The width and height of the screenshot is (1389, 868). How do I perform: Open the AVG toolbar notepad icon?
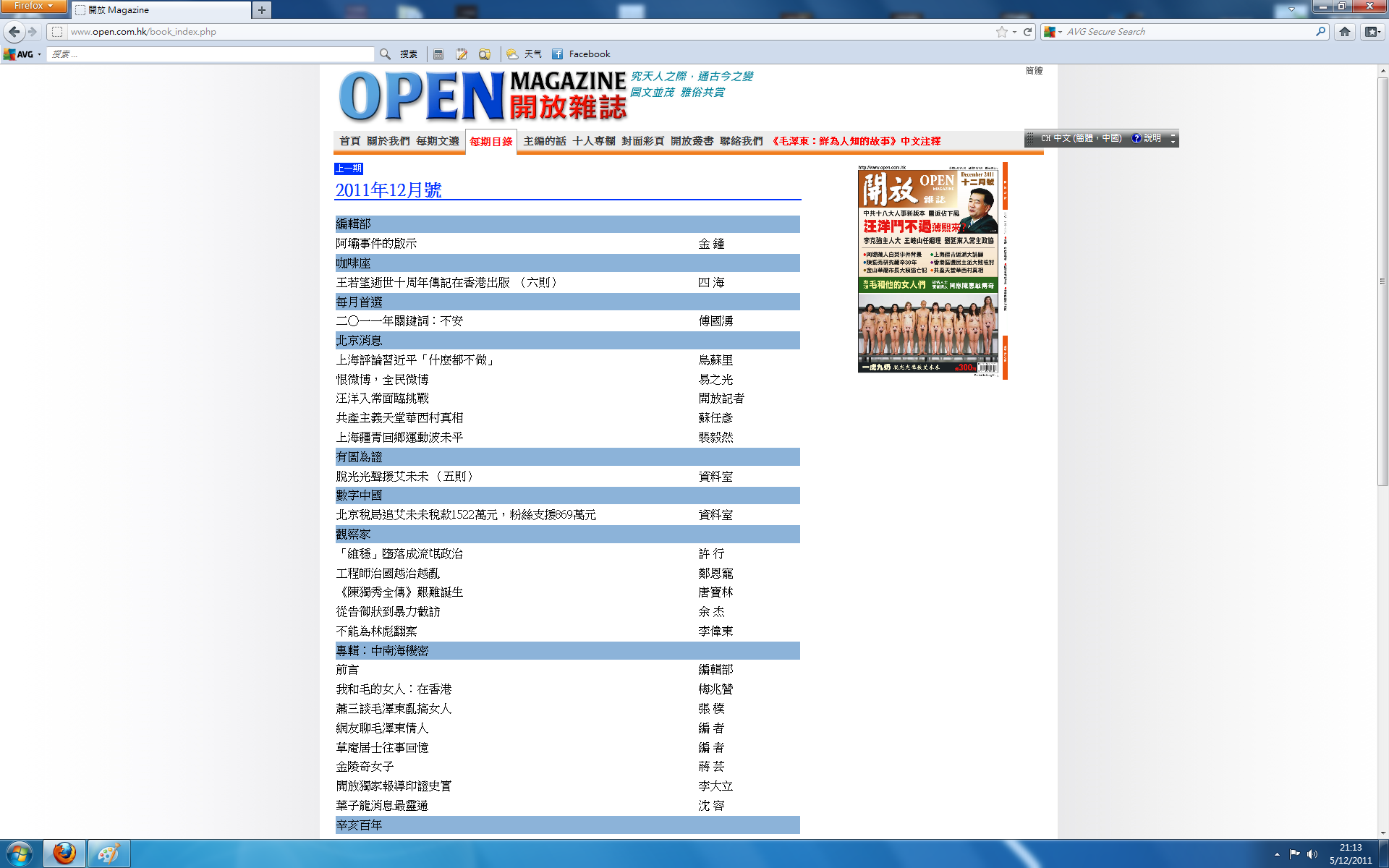462,54
